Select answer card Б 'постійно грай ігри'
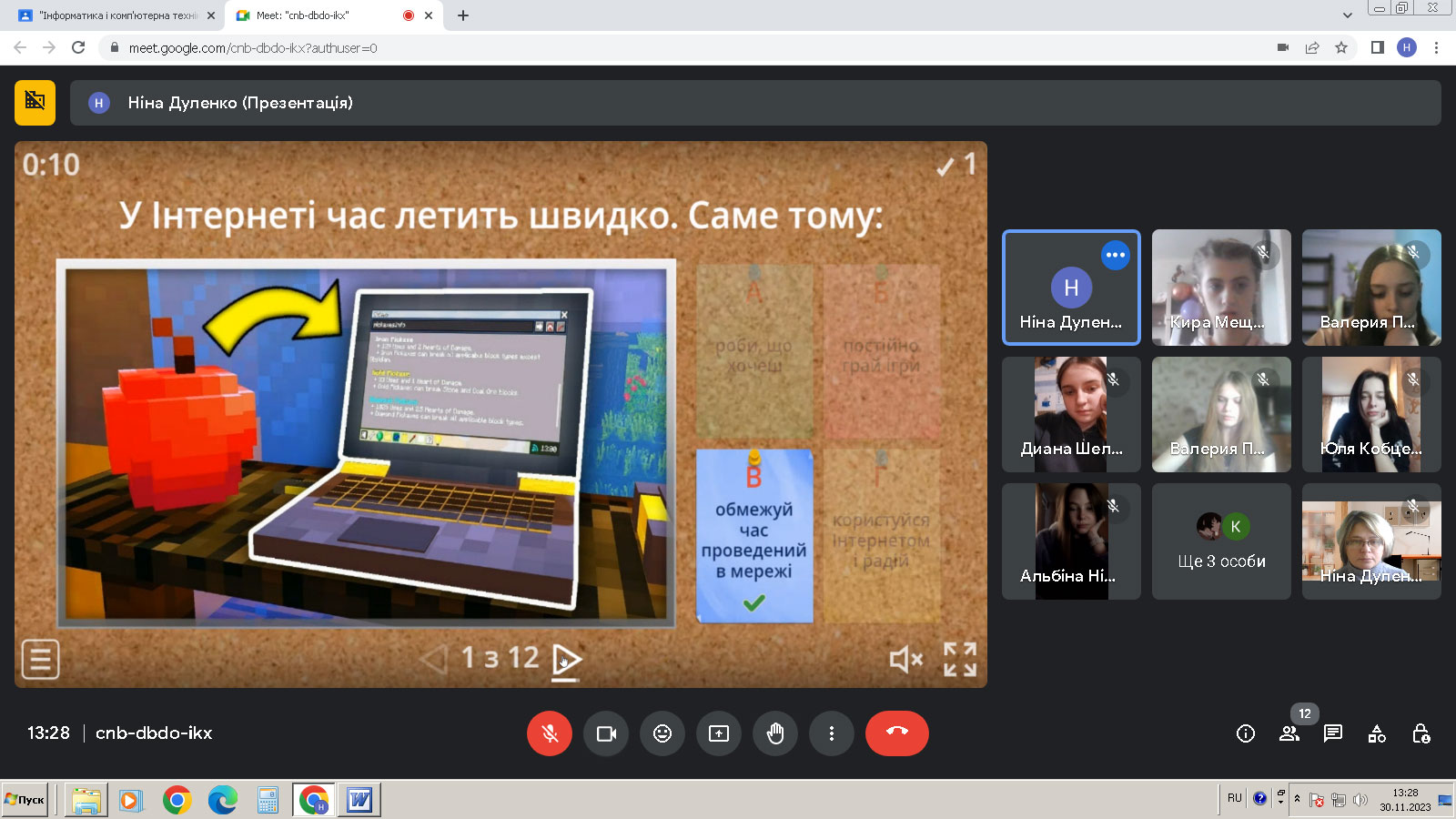The image size is (1456, 819). pyautogui.click(x=881, y=351)
